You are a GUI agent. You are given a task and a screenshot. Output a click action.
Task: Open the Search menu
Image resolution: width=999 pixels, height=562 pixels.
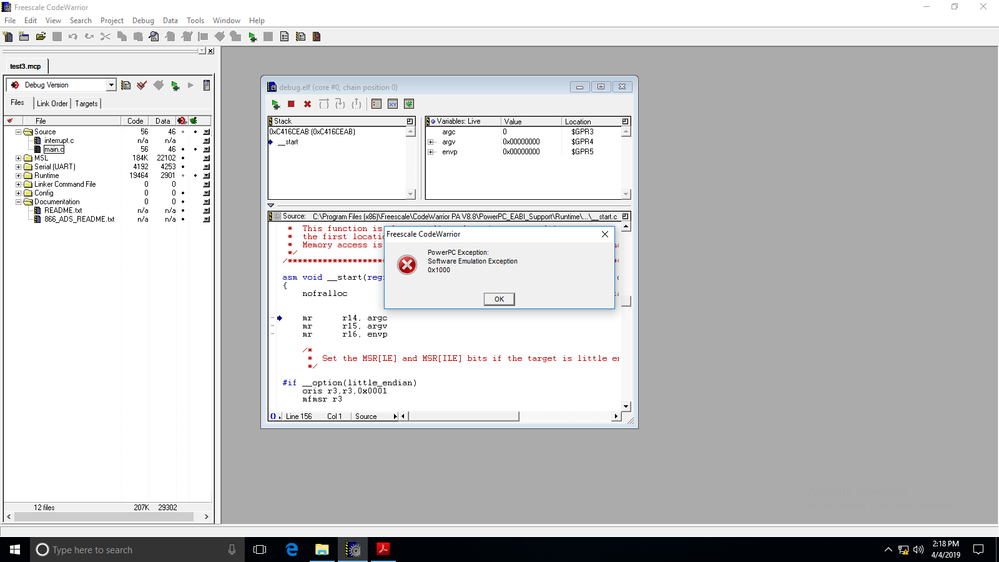pyautogui.click(x=80, y=20)
